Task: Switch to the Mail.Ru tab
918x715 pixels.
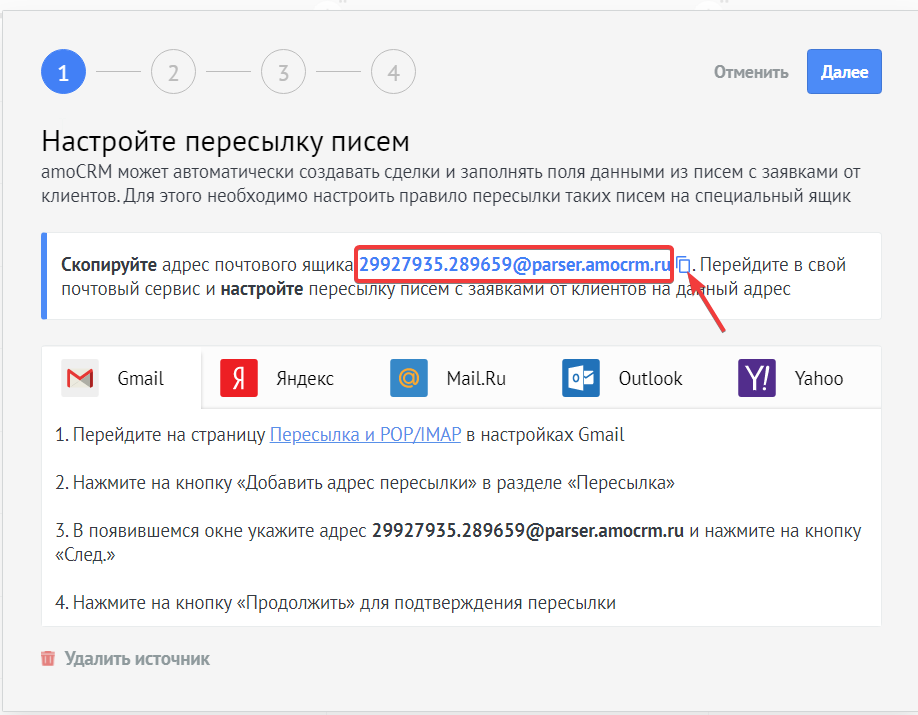Action: tap(448, 378)
